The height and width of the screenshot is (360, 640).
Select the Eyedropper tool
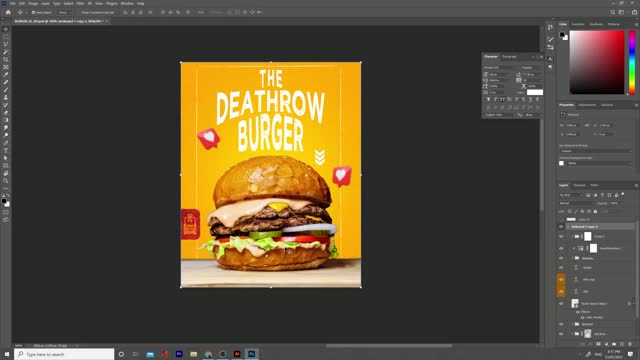(6, 75)
